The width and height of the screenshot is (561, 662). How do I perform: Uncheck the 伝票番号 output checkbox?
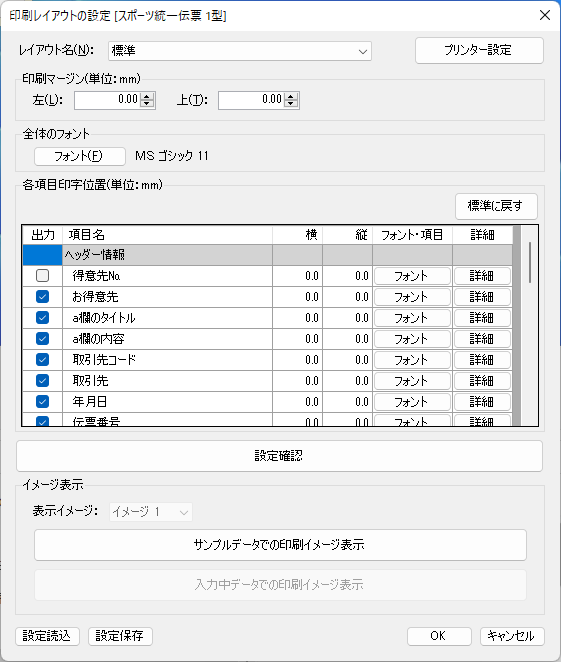tap(42, 421)
